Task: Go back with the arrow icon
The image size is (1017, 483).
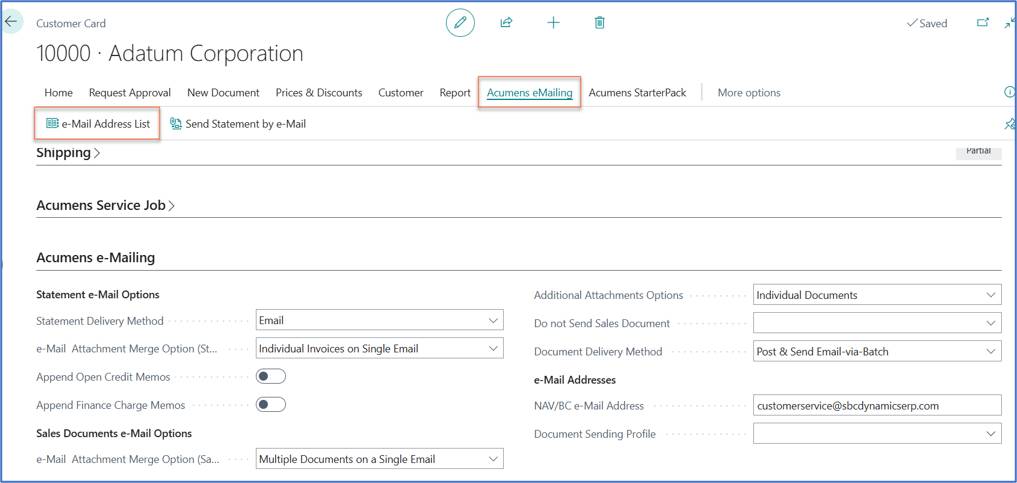Action: click(x=11, y=21)
